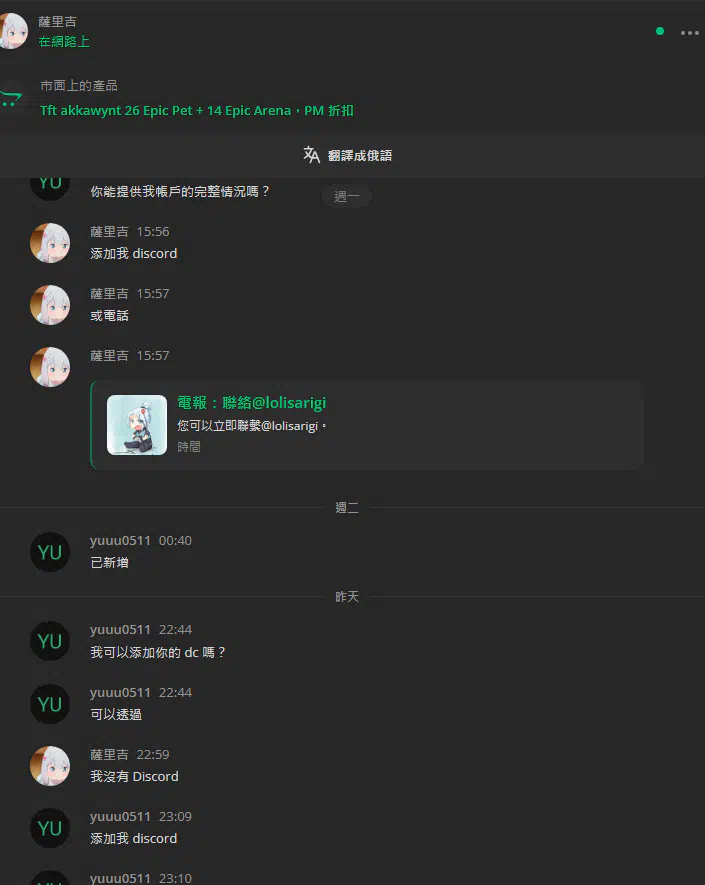
Task: Click the 昨天 date divider
Action: click(347, 597)
